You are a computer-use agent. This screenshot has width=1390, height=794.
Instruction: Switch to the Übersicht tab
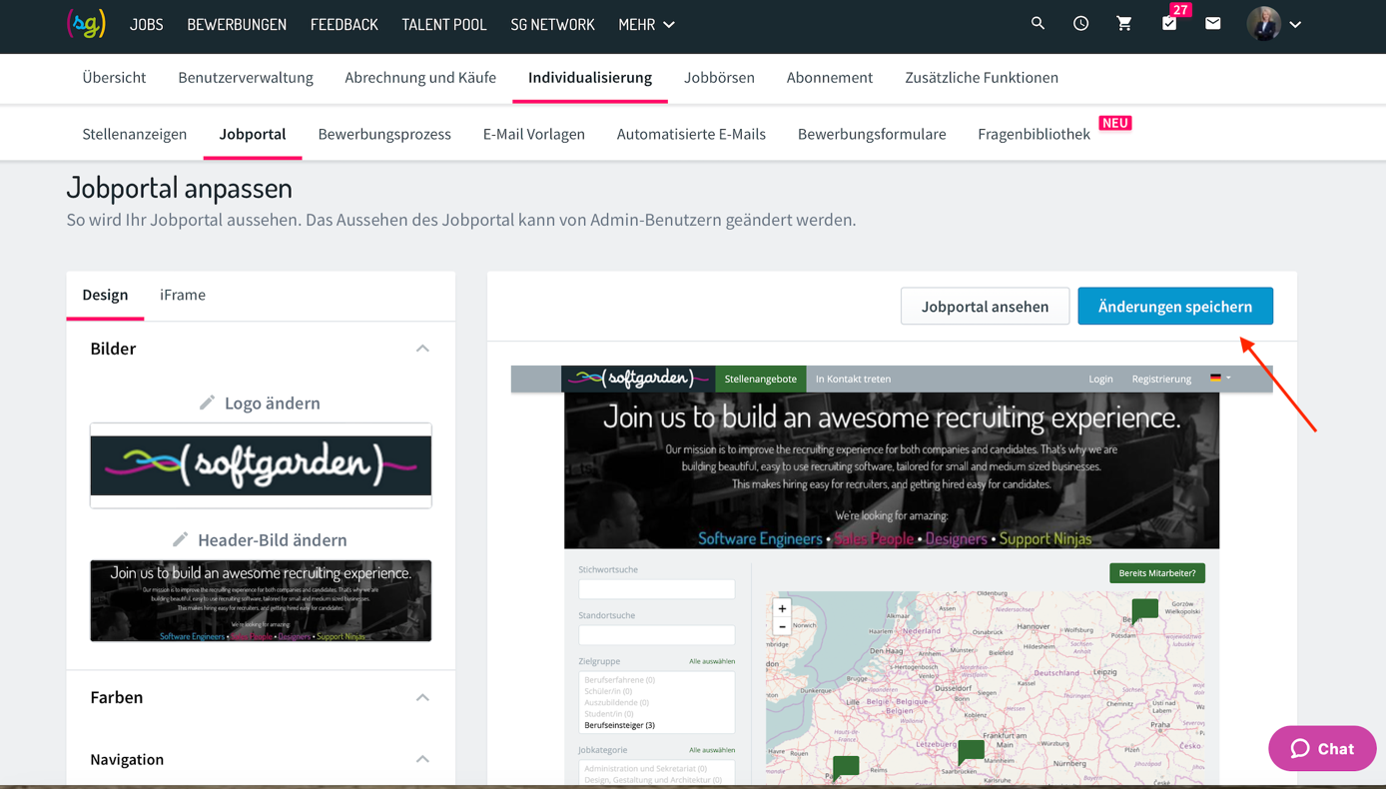pos(115,78)
